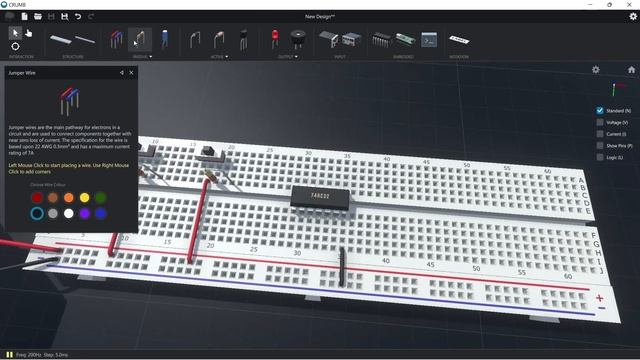The image size is (640, 360).
Task: Add the slide switch input component
Action: (x=329, y=40)
